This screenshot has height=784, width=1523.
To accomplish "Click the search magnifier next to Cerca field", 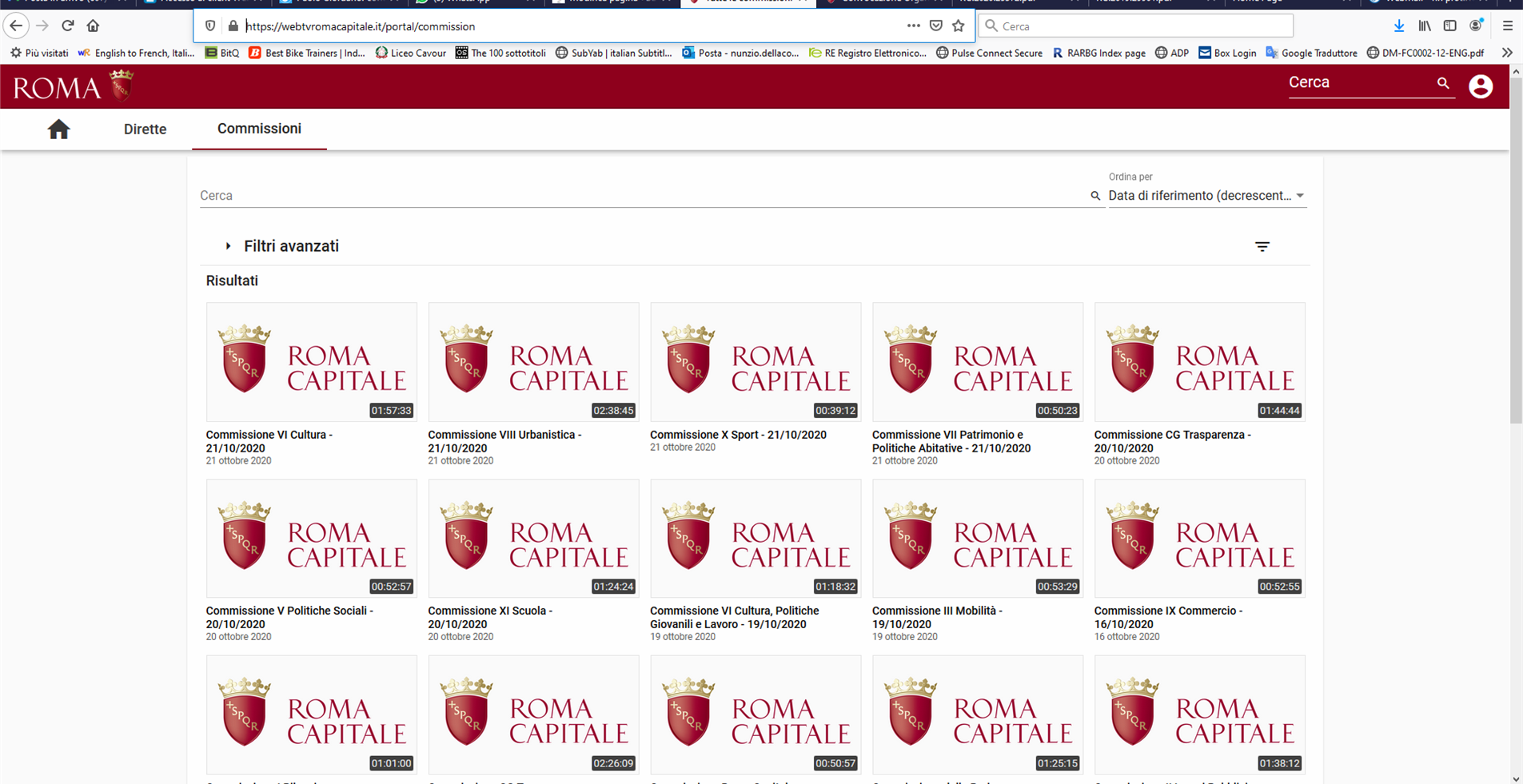I will click(1095, 196).
